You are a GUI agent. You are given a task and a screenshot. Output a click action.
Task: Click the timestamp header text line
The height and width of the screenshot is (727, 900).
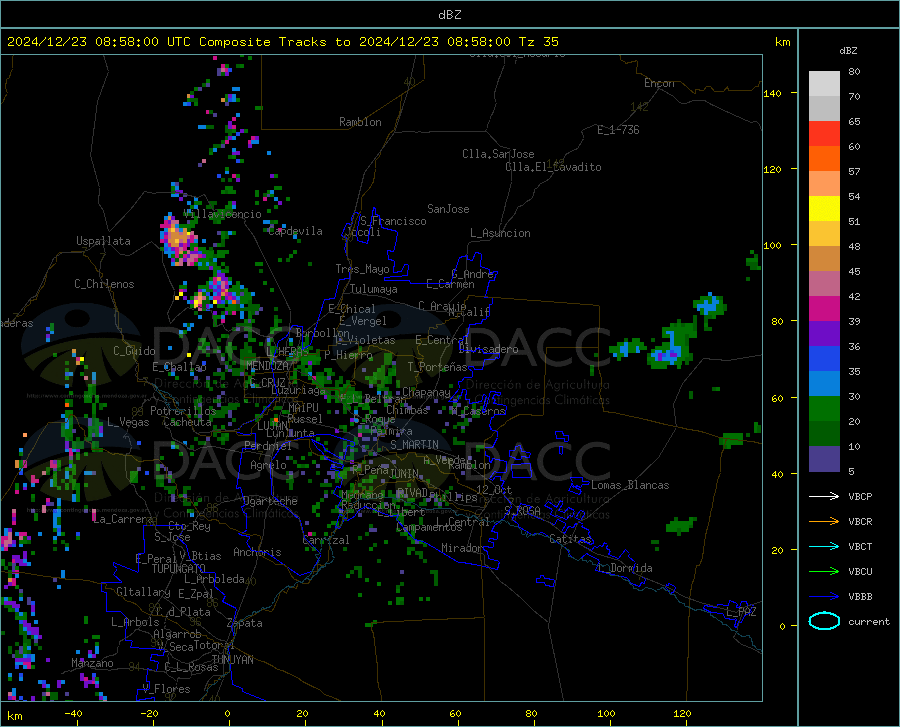point(282,42)
